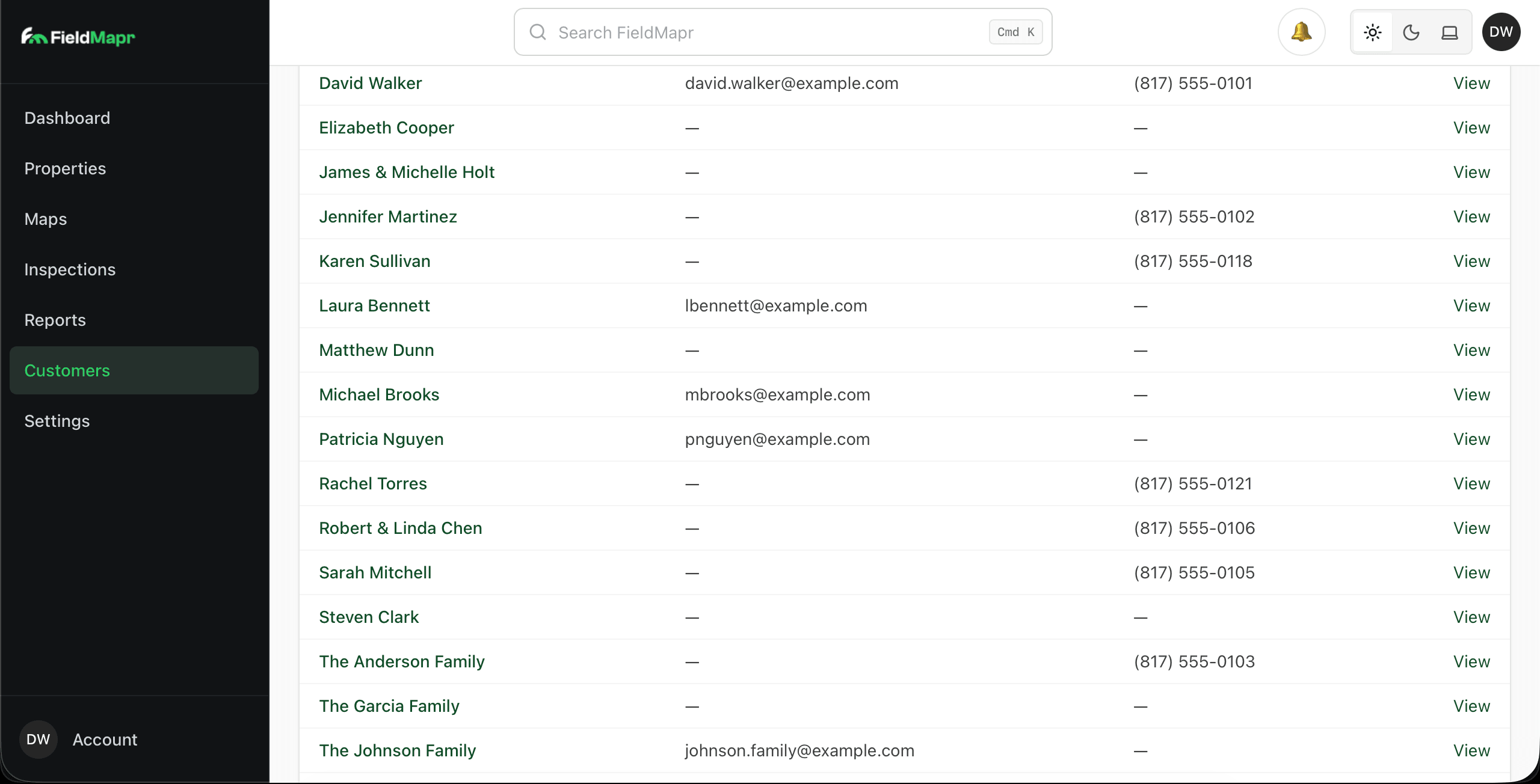
Task: Open Rachel Torres customer
Action: [x=373, y=483]
